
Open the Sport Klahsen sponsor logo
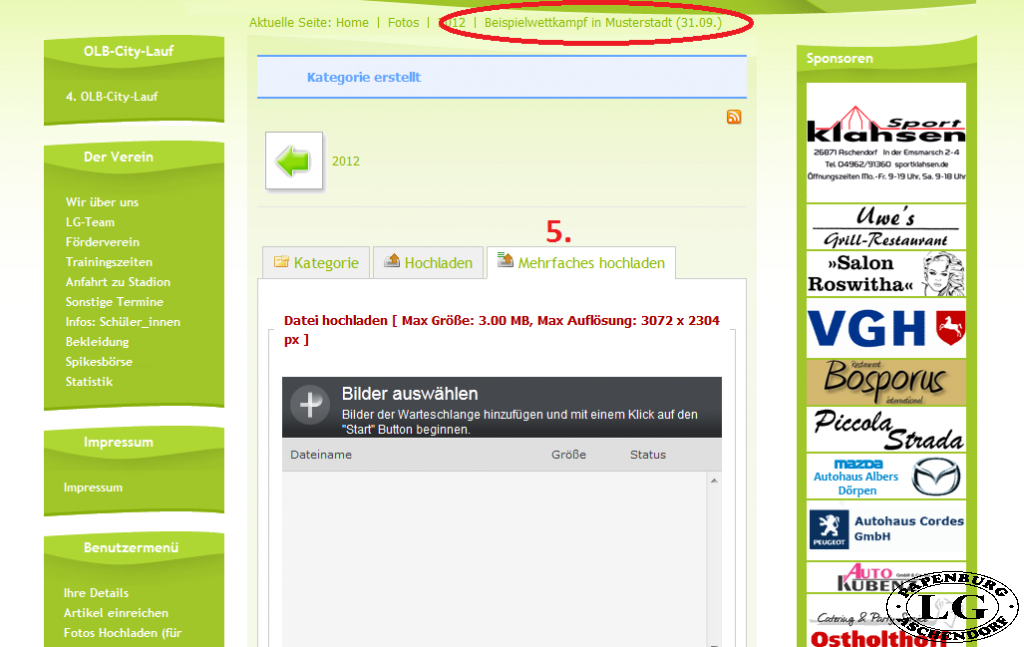pos(886,142)
